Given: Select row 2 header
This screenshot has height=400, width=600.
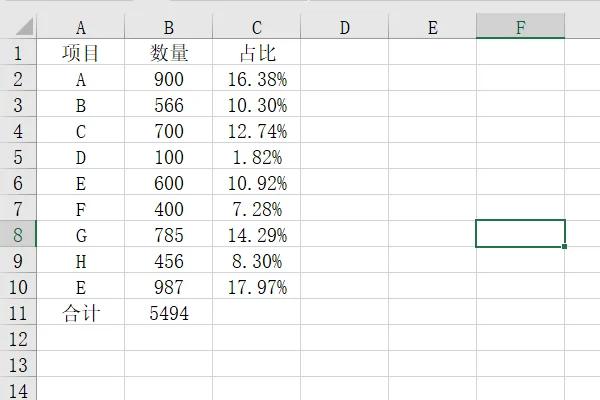Looking at the screenshot, I should tap(18, 78).
